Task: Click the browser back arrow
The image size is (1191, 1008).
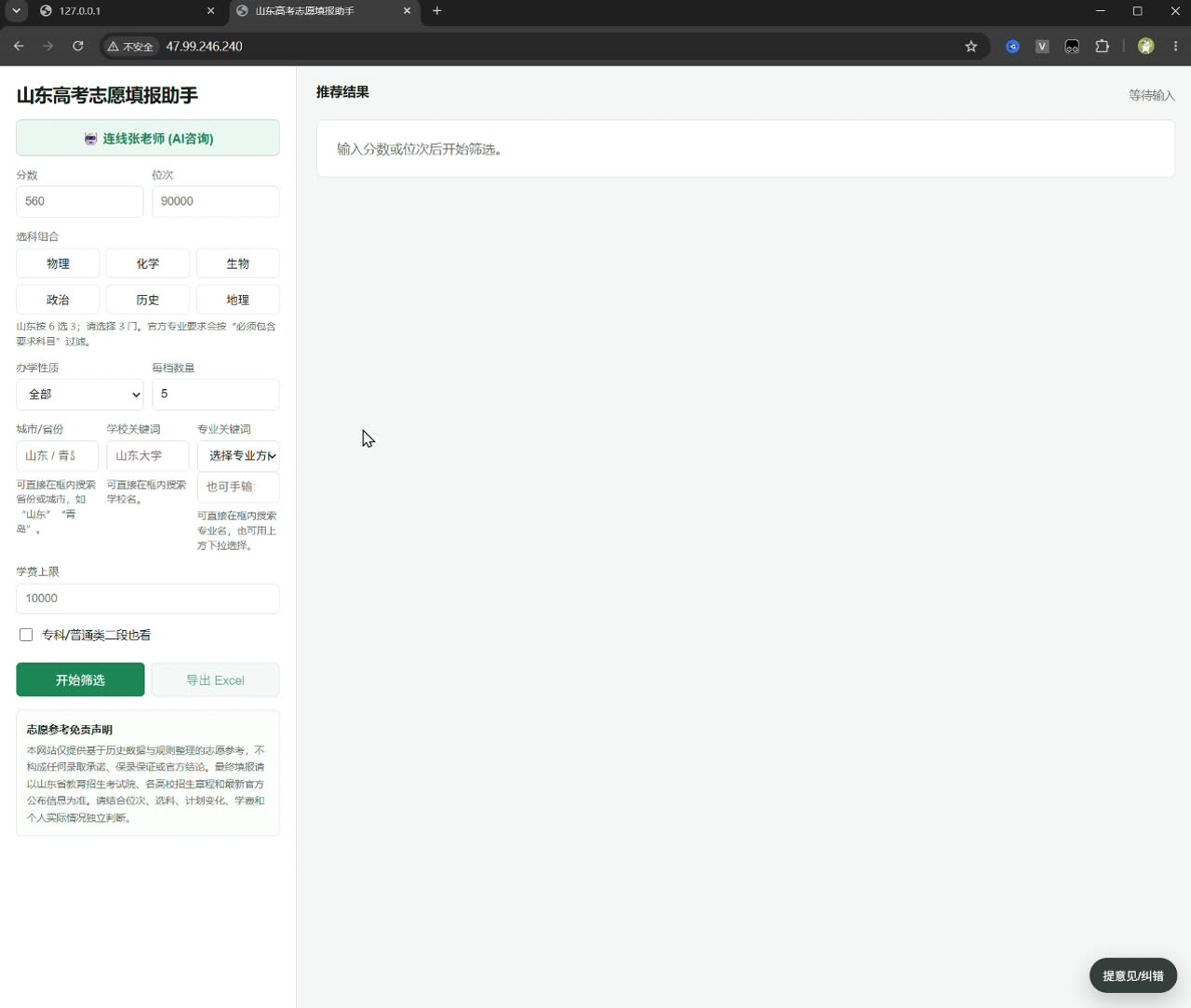Action: 19,47
